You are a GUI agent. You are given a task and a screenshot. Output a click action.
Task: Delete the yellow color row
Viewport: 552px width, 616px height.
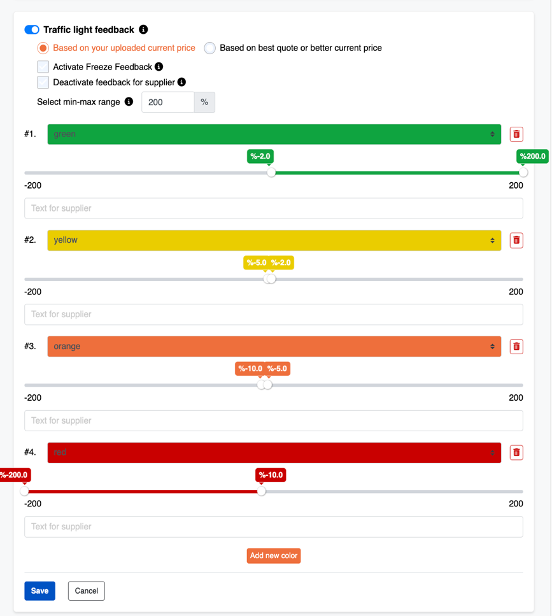coord(516,240)
